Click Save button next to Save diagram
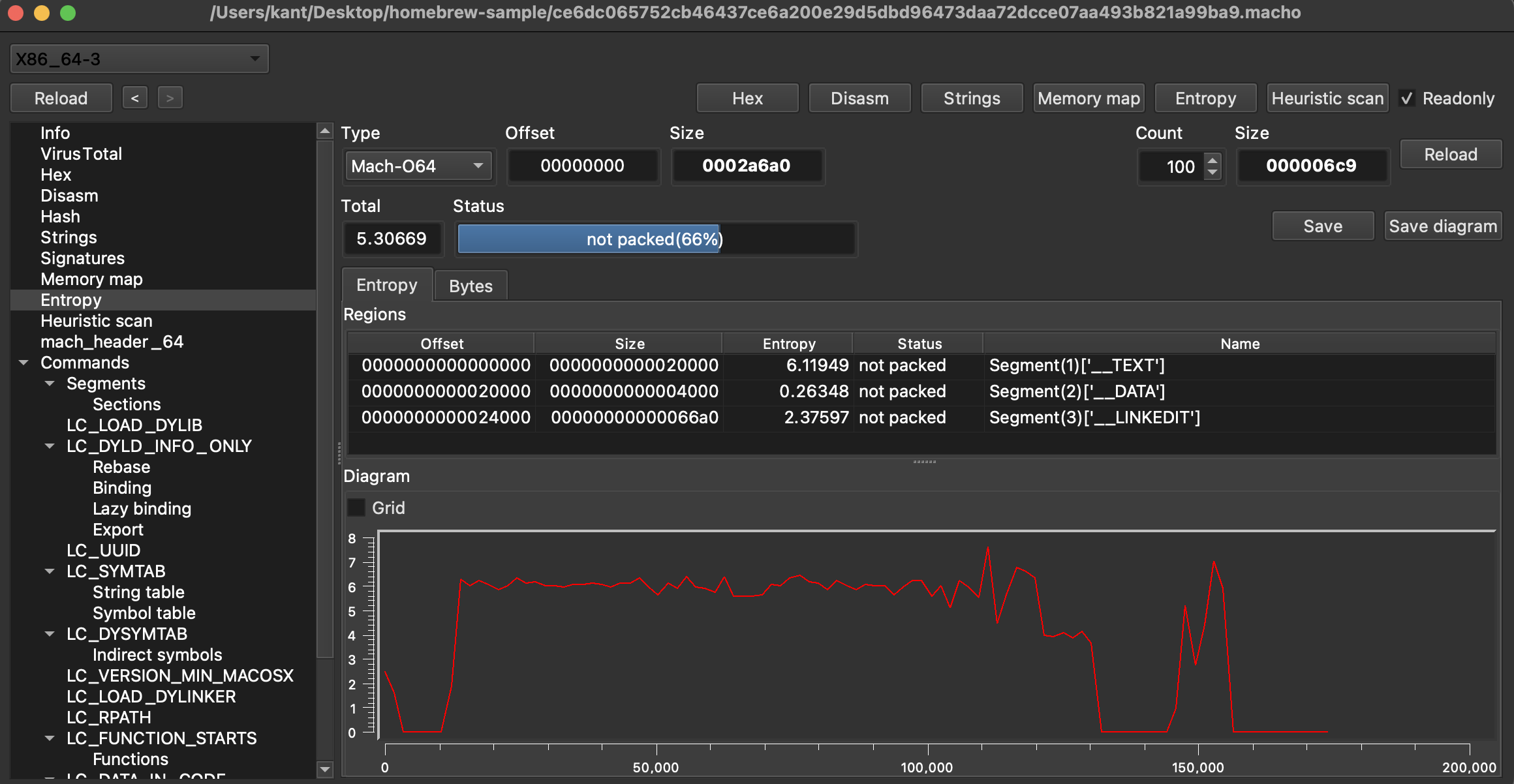 point(1323,226)
